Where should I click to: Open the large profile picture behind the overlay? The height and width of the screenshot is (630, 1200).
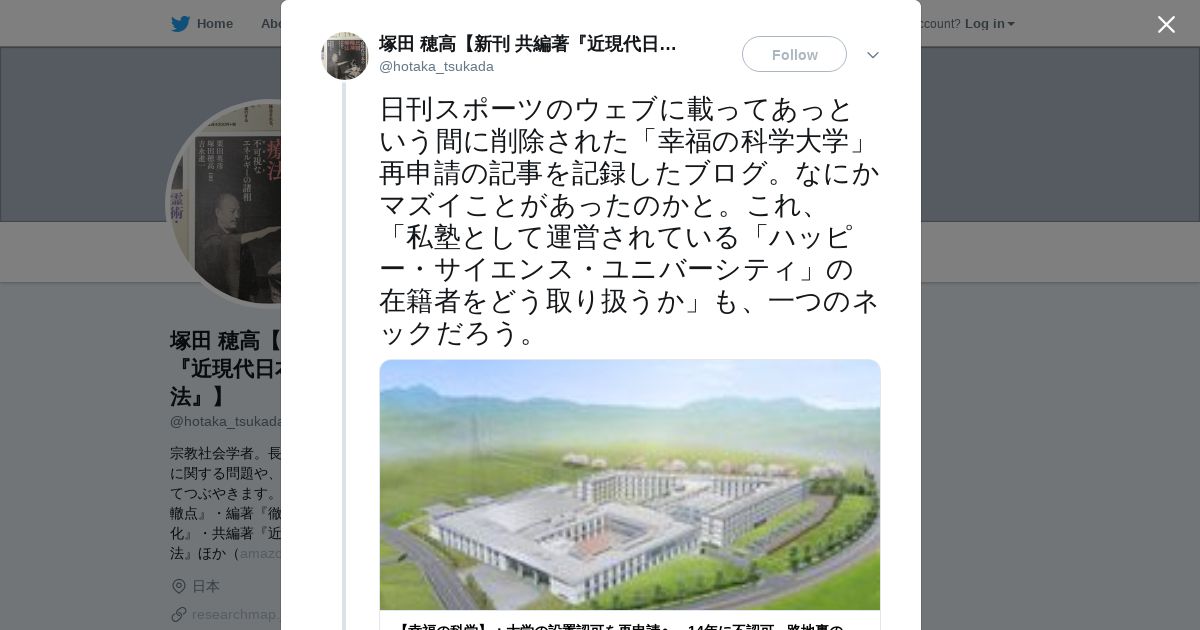(x=224, y=203)
